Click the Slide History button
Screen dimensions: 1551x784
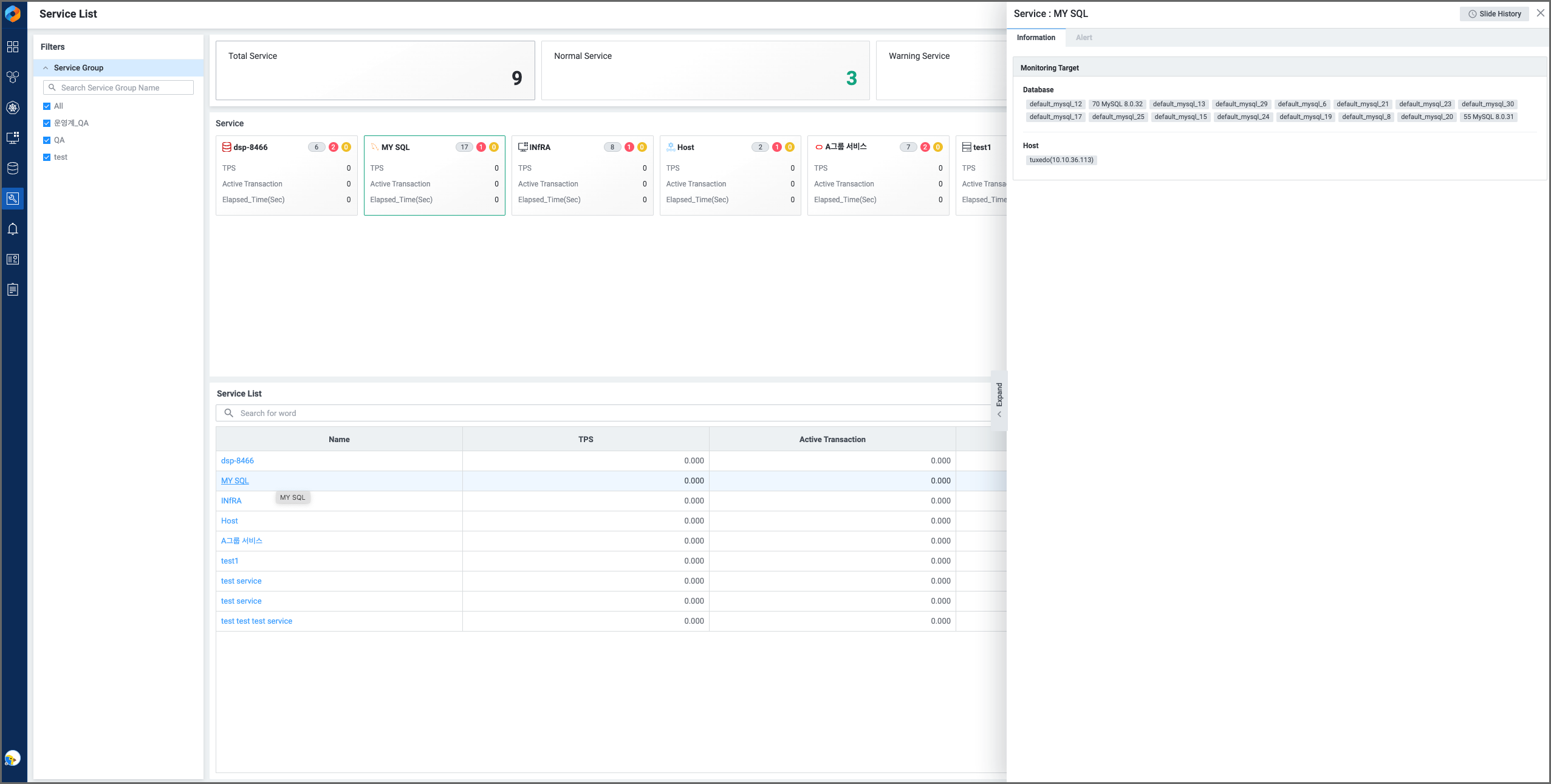(x=1495, y=14)
